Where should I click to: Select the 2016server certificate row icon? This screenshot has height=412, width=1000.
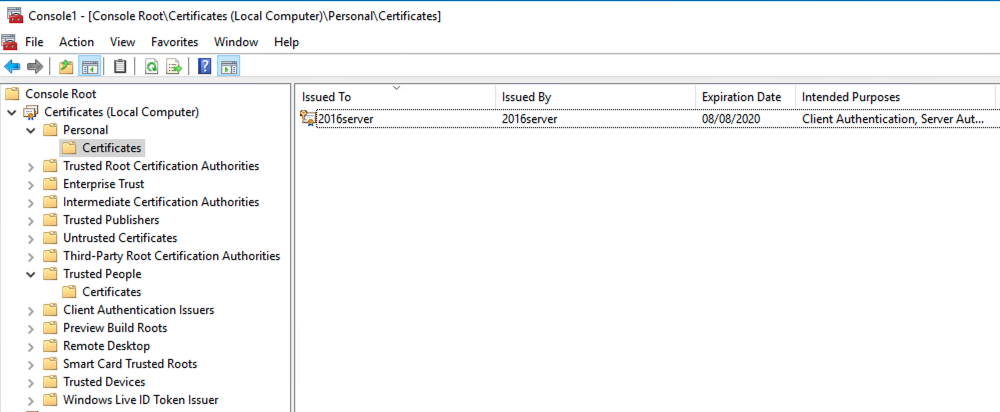point(308,119)
